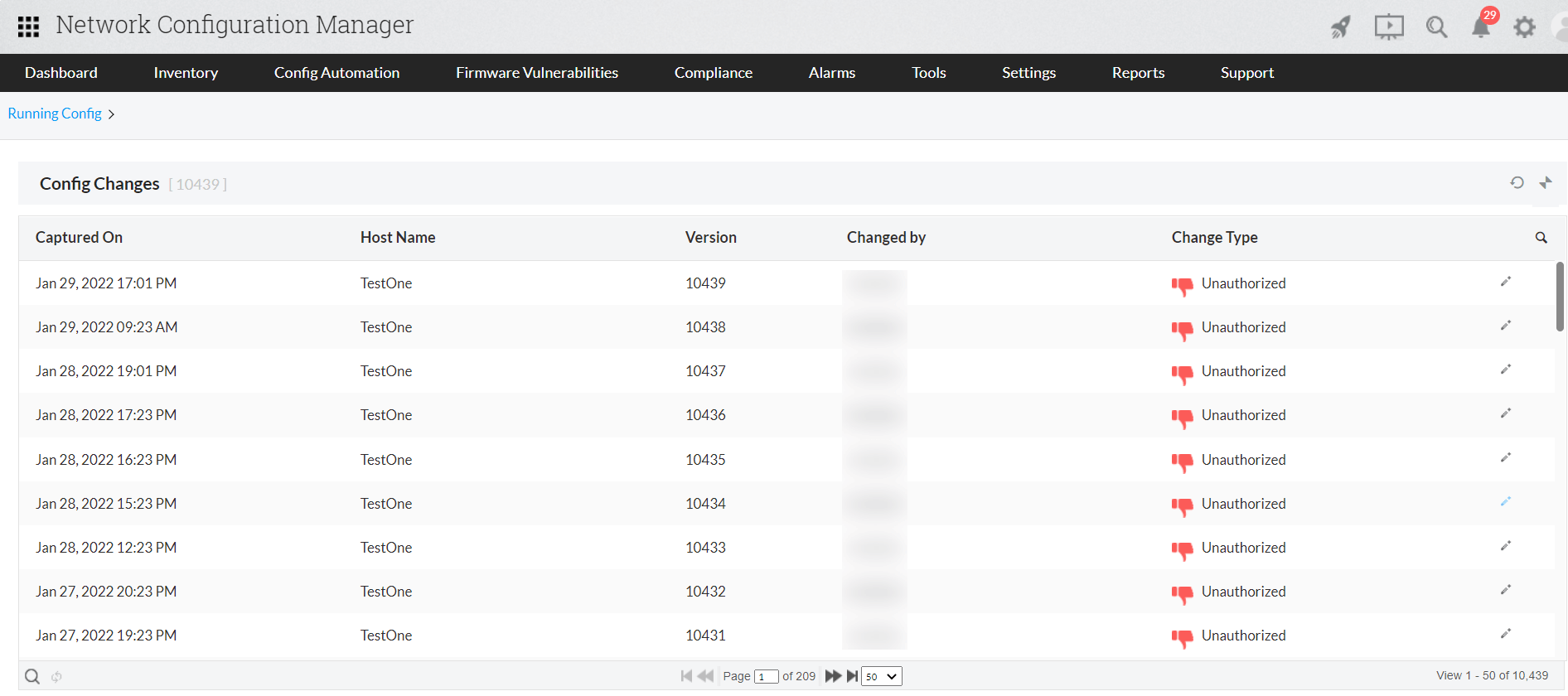Expand the Running Config breadcrumb arrow
Screen dimensions: 1568x696
[112, 114]
